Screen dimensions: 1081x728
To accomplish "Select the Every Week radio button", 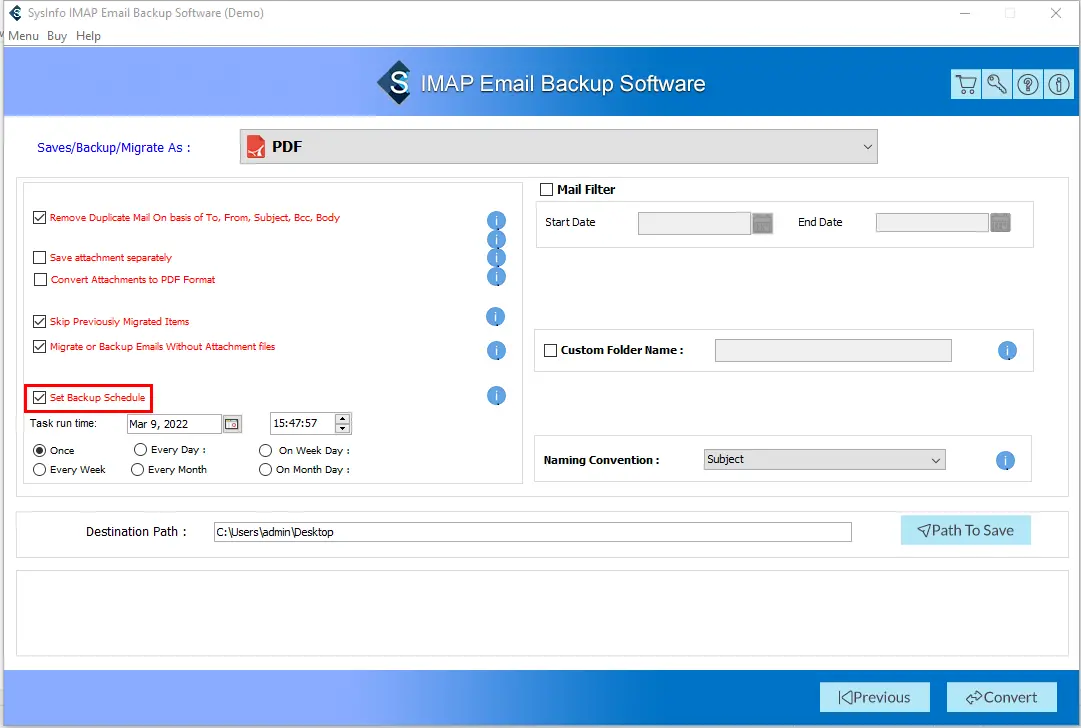I will point(40,469).
